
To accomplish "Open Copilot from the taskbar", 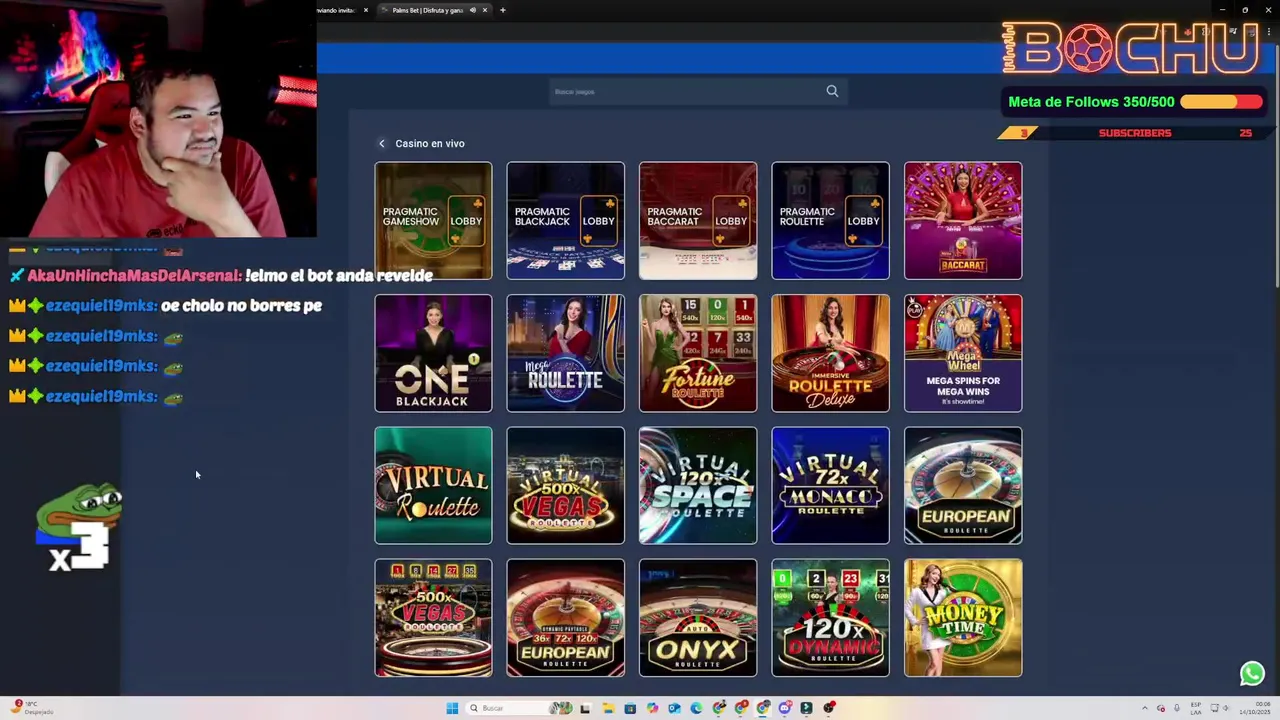I will 652,708.
